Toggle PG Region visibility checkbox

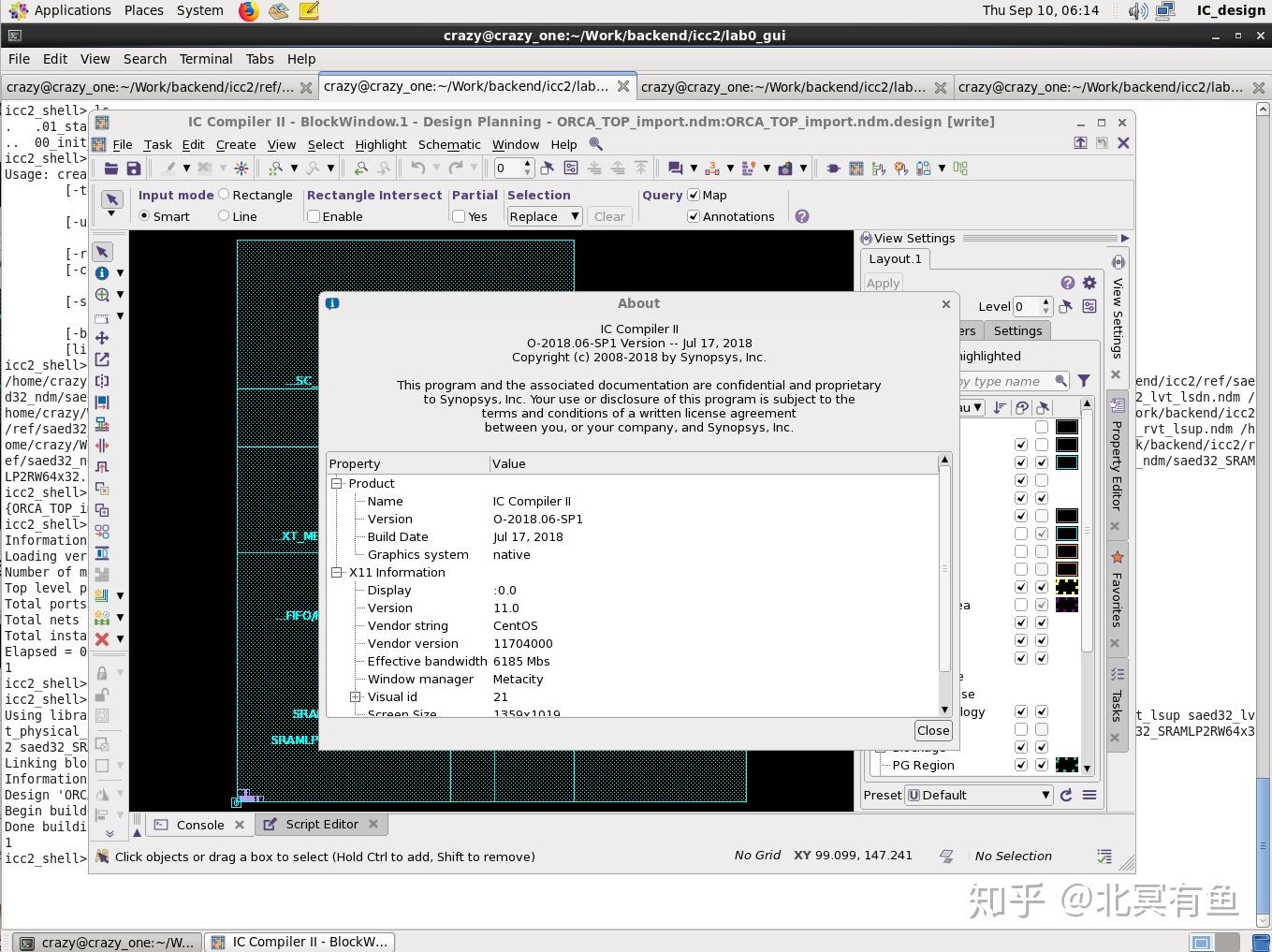[x=1021, y=765]
